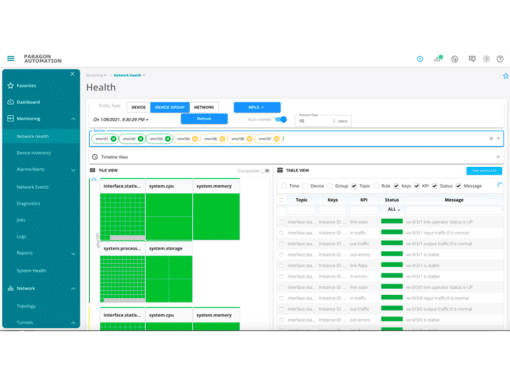This screenshot has width=510, height=382.
Task: Close the left navigation panel
Action: tap(72, 74)
